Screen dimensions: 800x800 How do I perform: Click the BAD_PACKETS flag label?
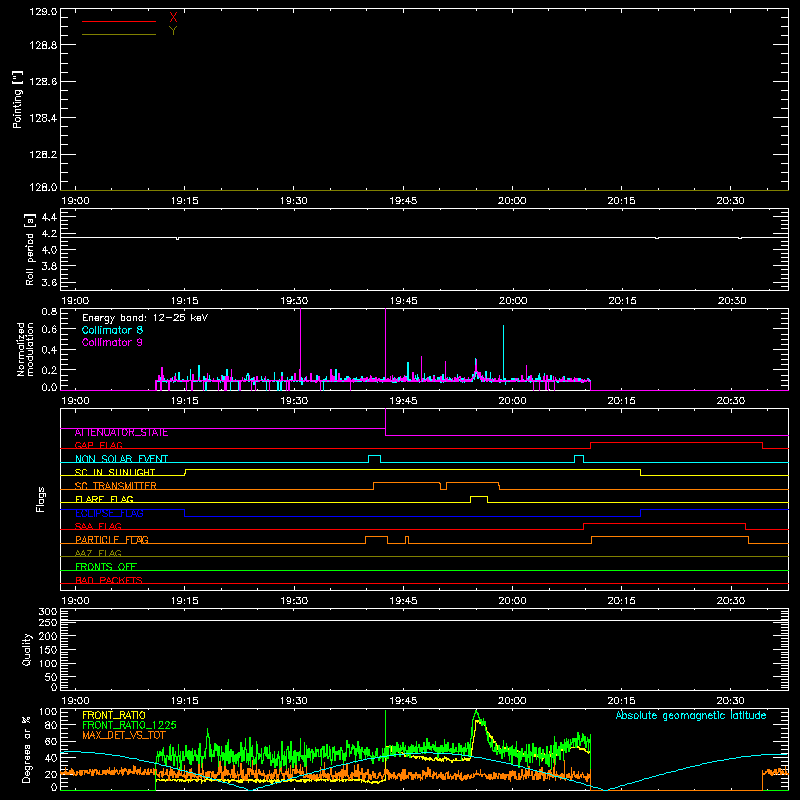109,581
